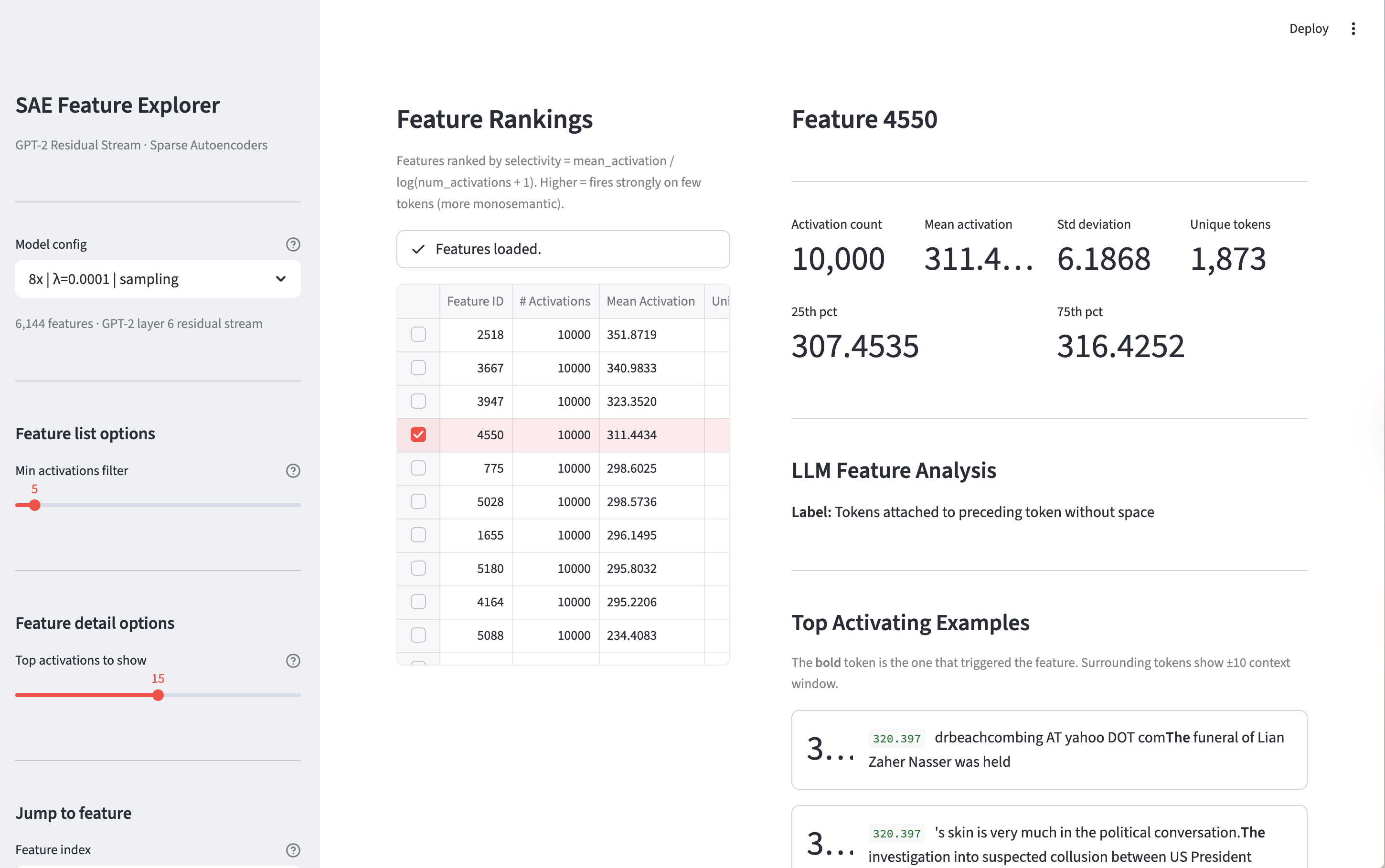Viewport: 1385px width, 868px height.
Task: Click feature 4164 mean activation cell
Action: click(632, 602)
